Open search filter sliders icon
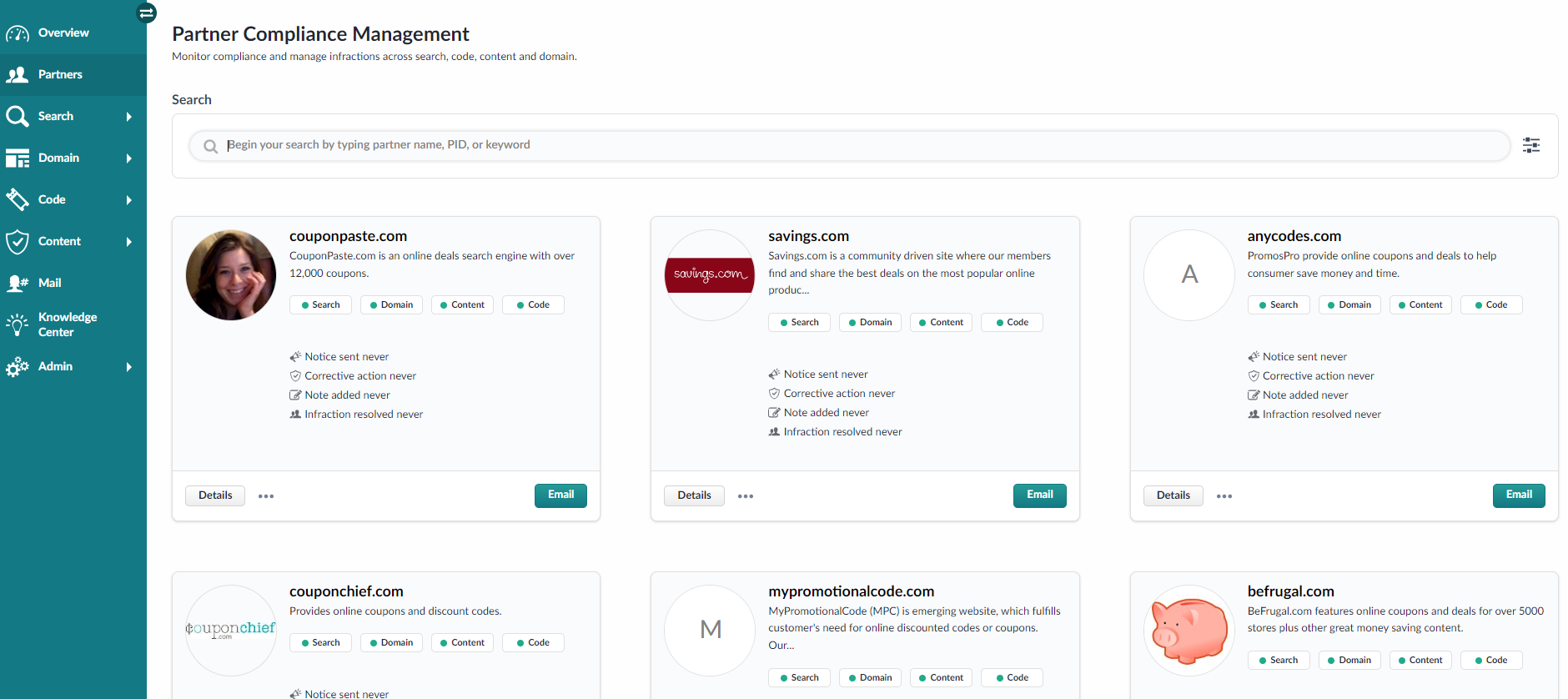 (1531, 145)
